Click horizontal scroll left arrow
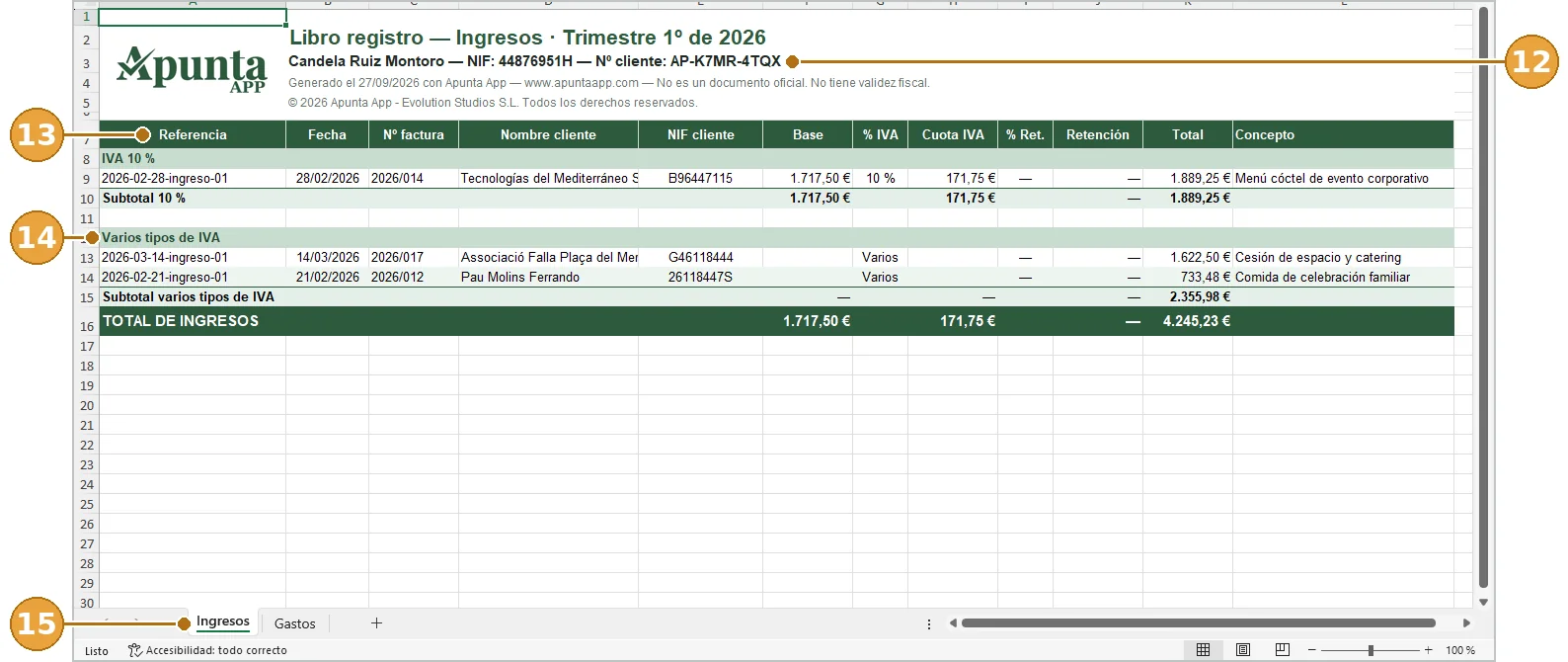The image size is (1568, 662). pos(953,623)
